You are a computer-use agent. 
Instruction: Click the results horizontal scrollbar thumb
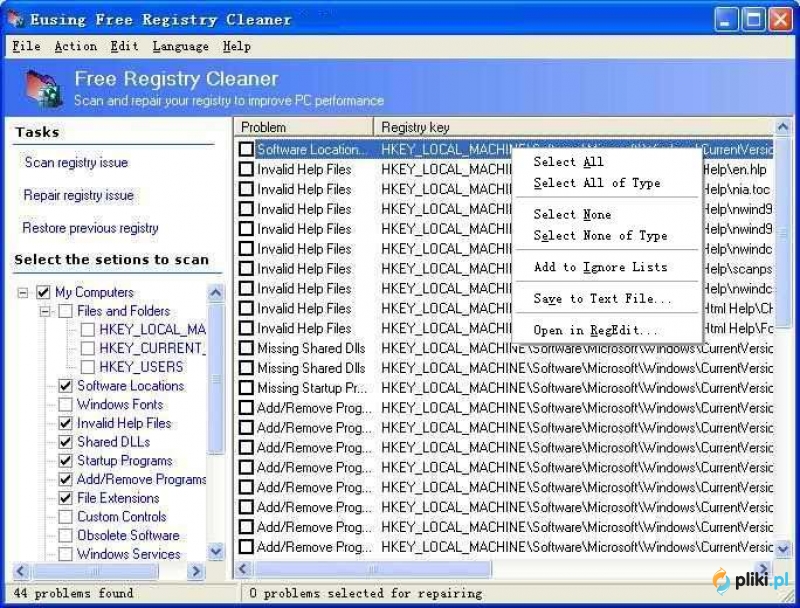(x=372, y=568)
